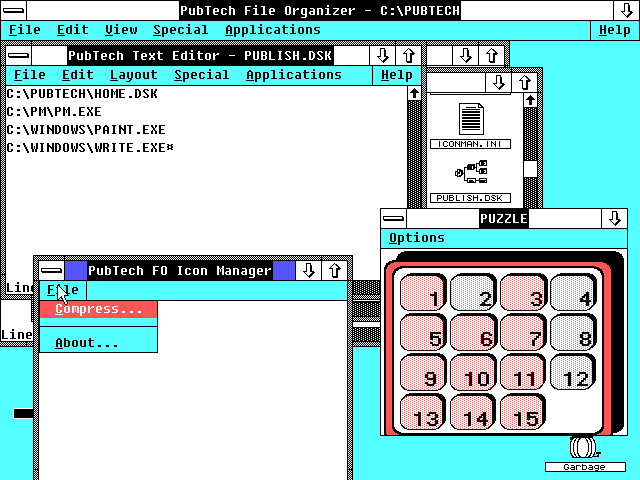640x480 pixels.
Task: Click file list scrollbar up arrow
Action: 530,100
